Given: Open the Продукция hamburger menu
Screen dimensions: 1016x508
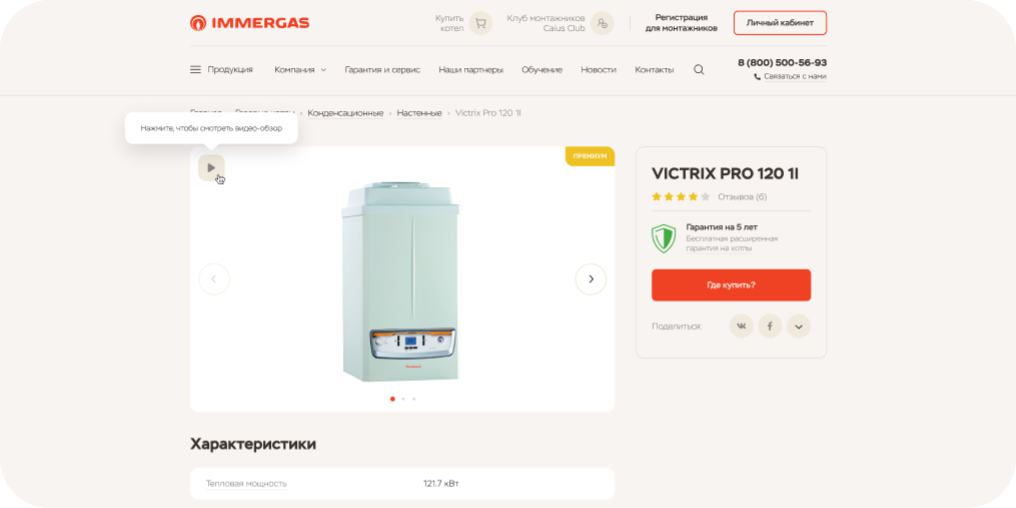Looking at the screenshot, I should click(221, 69).
